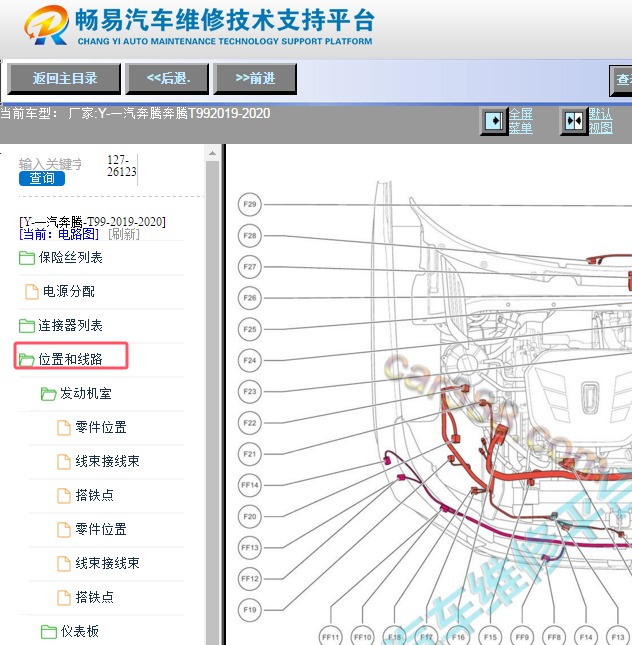Select the F26 callout circle
The height and width of the screenshot is (645, 632).
[x=250, y=298]
